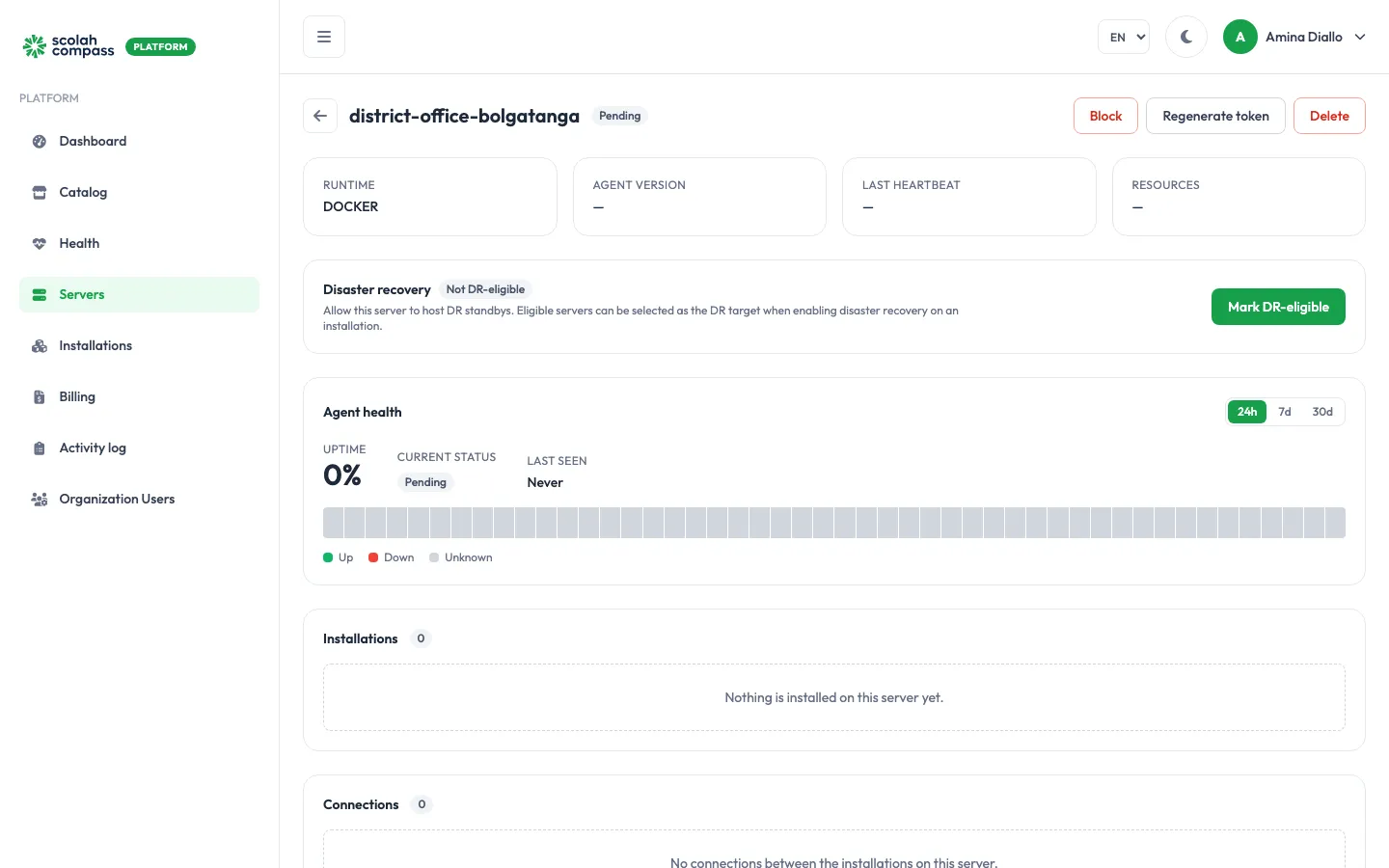This screenshot has width=1389, height=868.
Task: Click the Billing invoice icon
Action: [x=40, y=396]
